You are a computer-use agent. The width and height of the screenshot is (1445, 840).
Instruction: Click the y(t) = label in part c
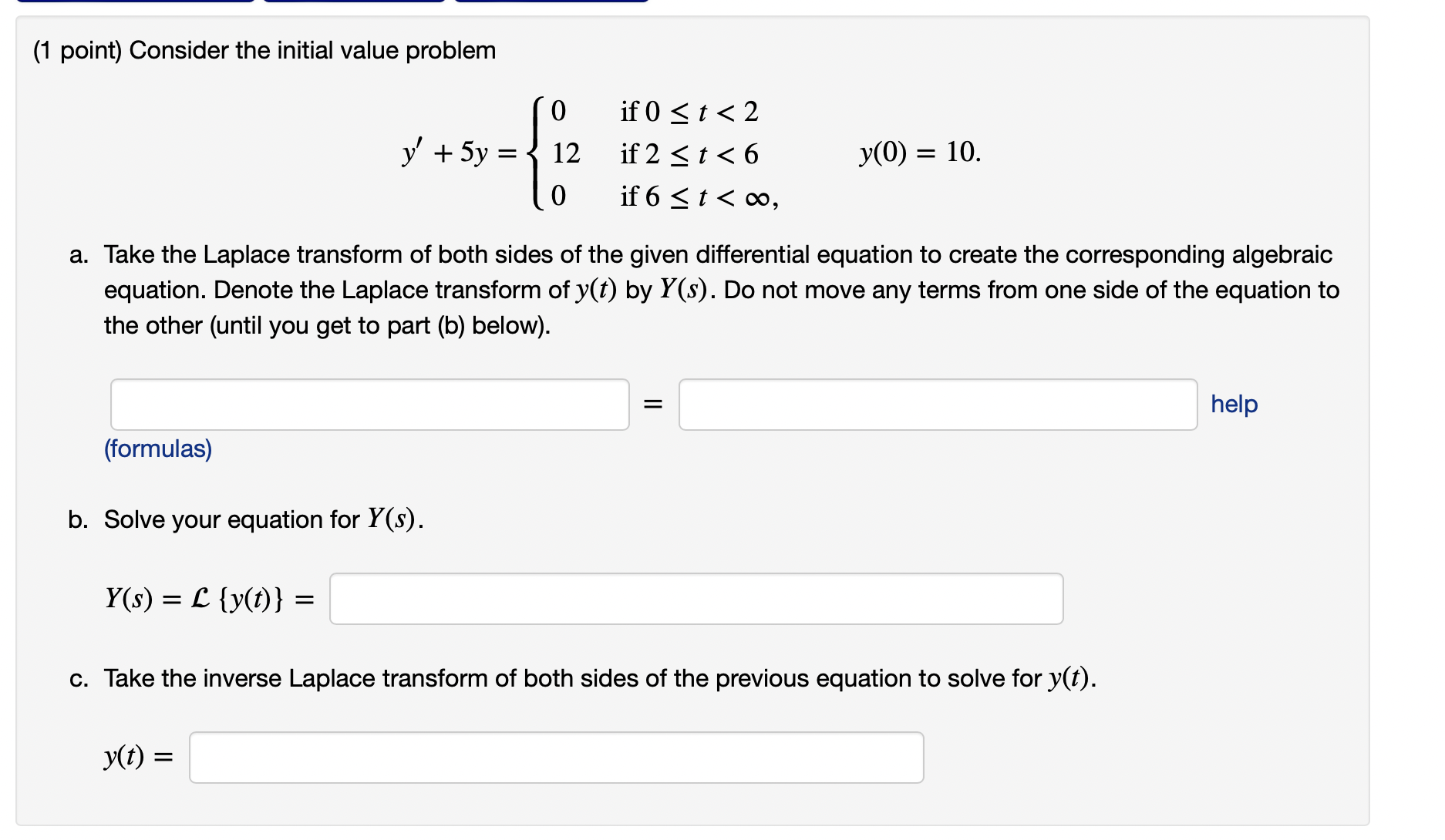click(x=140, y=758)
